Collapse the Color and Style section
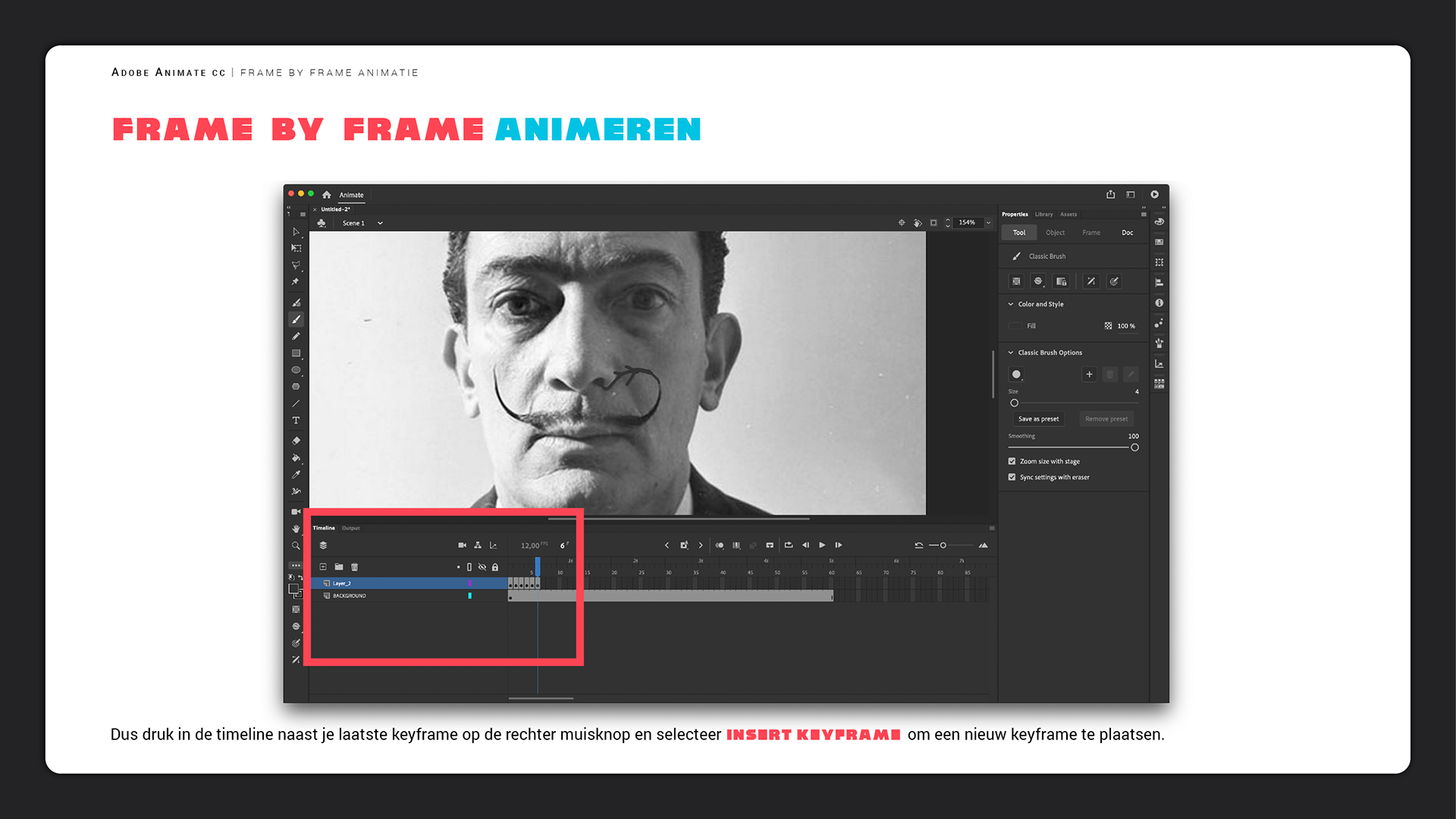The width and height of the screenshot is (1456, 819). coord(1011,304)
